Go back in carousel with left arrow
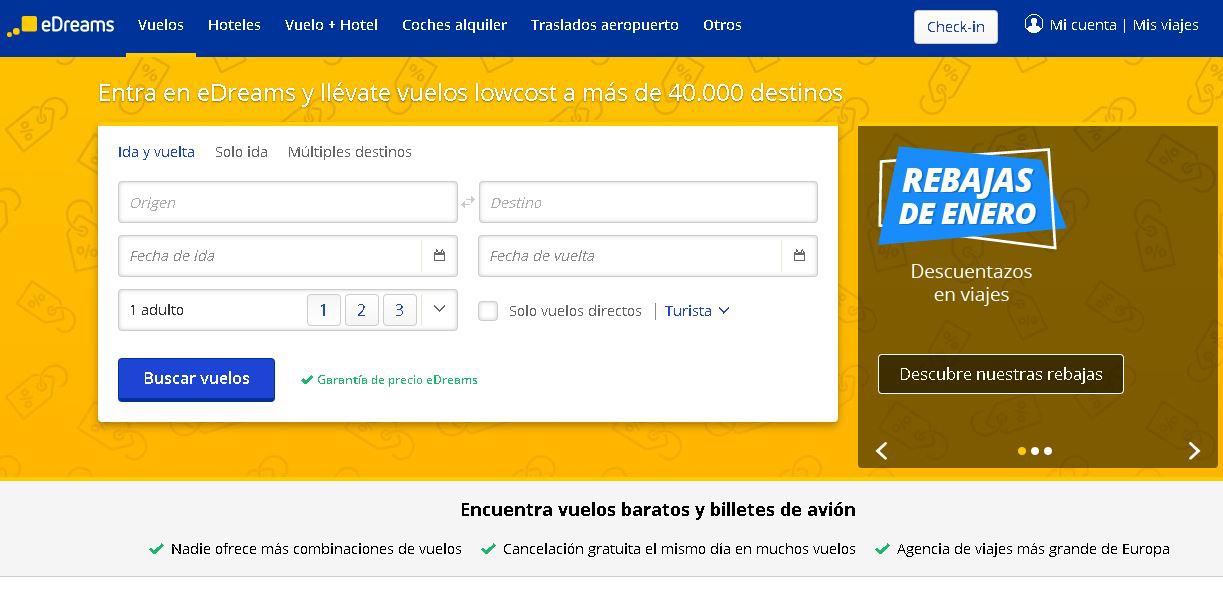This screenshot has width=1223, height=594. (x=881, y=451)
